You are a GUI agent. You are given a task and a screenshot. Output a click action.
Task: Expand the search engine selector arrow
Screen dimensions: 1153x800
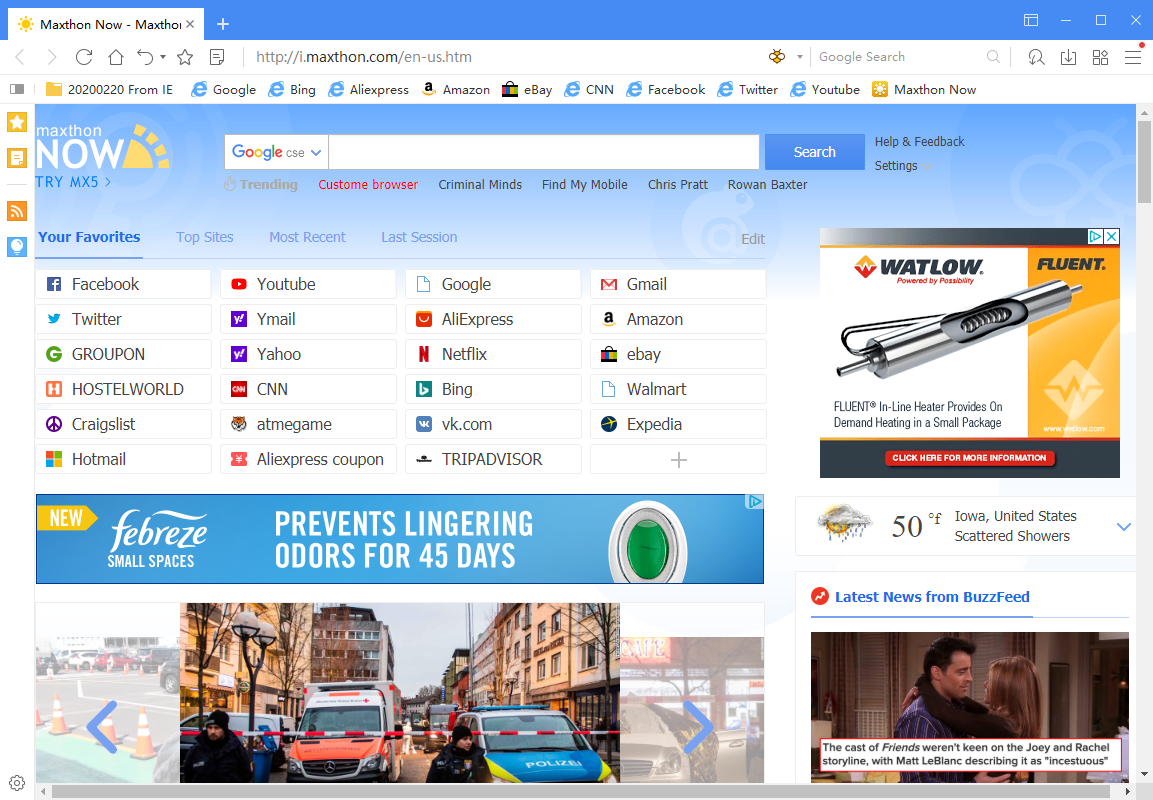(799, 57)
